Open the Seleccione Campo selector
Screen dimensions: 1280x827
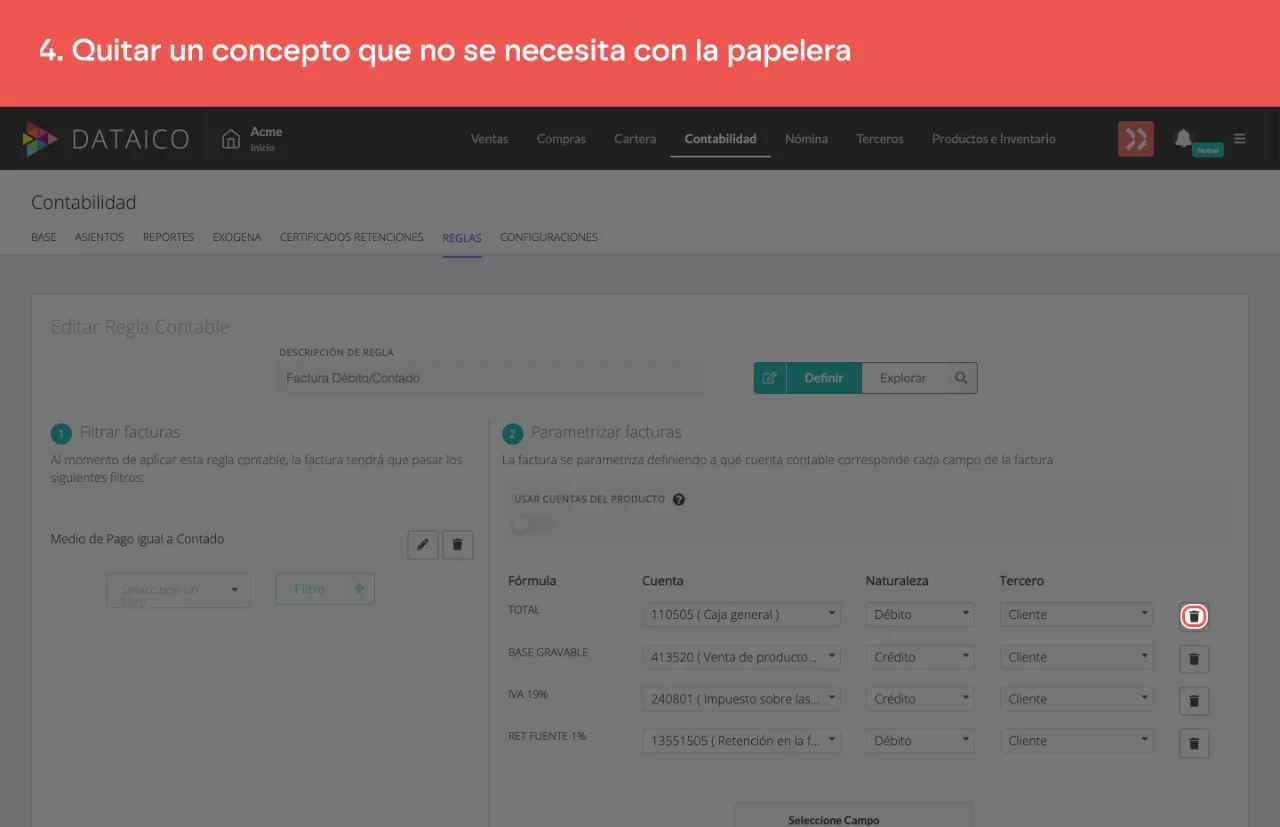tap(853, 815)
